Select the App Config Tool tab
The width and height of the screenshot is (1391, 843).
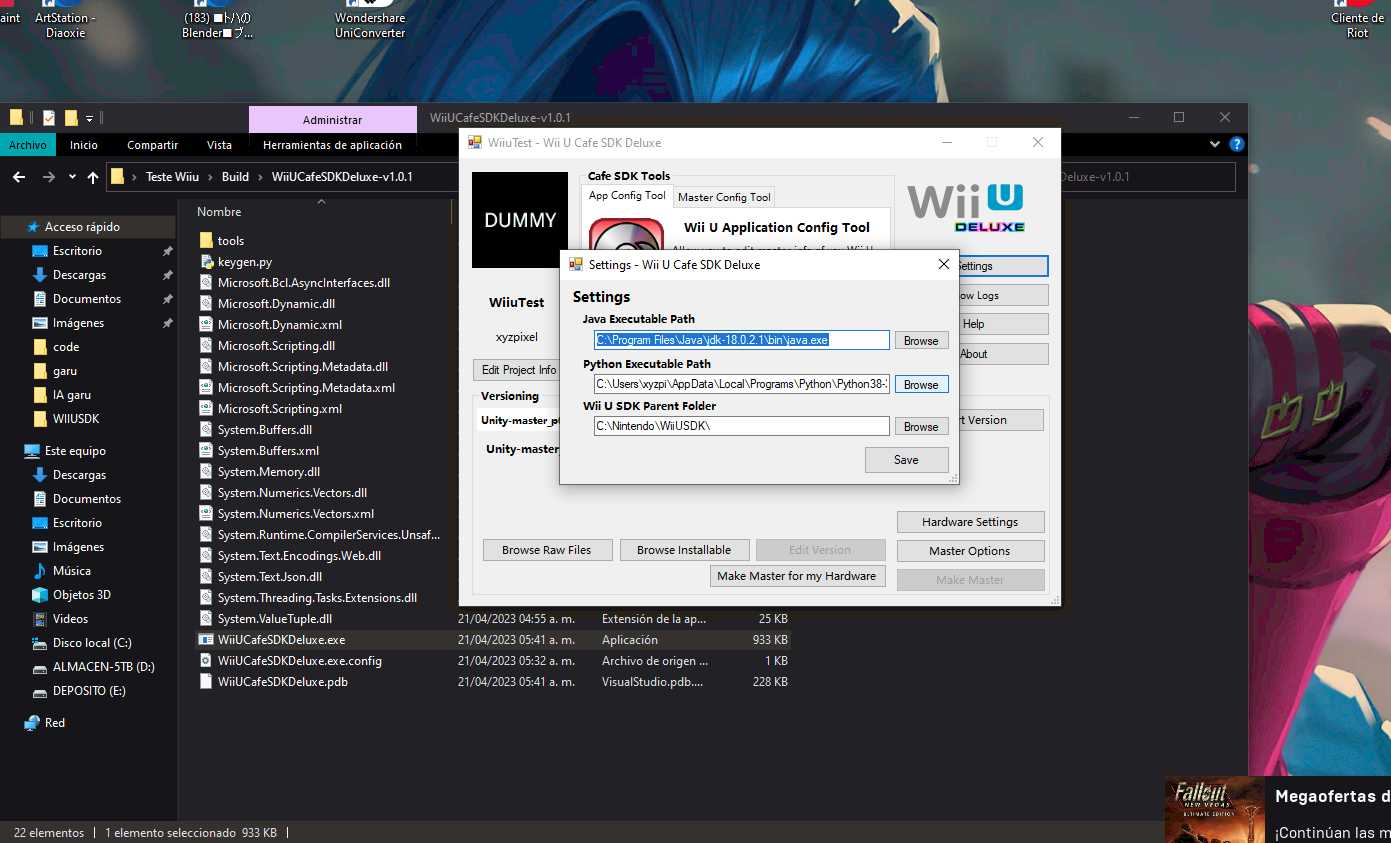627,196
